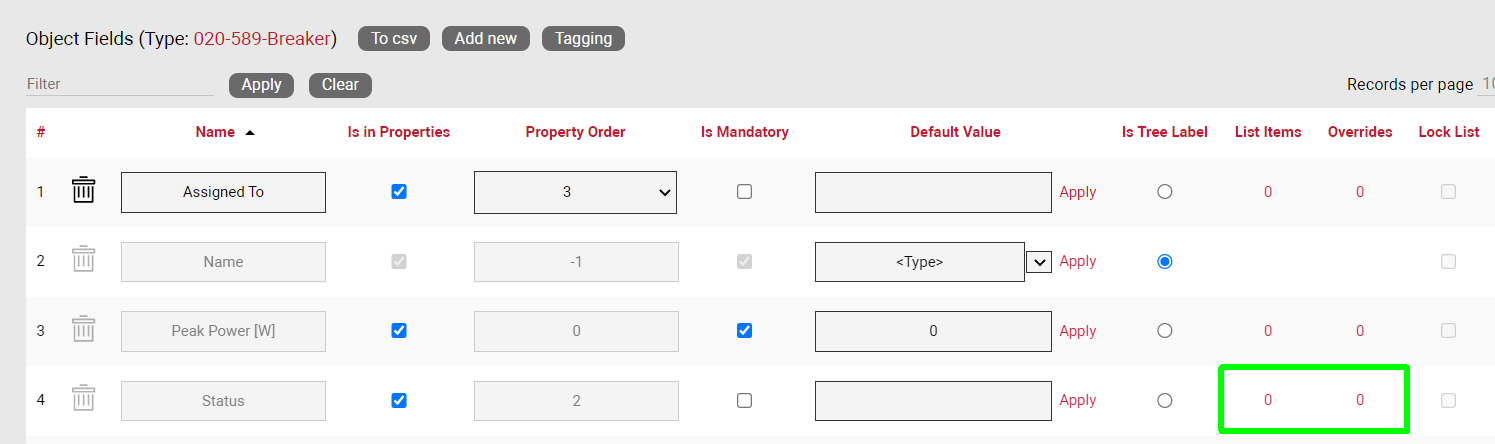Uncheck Is in Properties for Assigned To
Viewport: 1495px width, 444px height.
(399, 191)
